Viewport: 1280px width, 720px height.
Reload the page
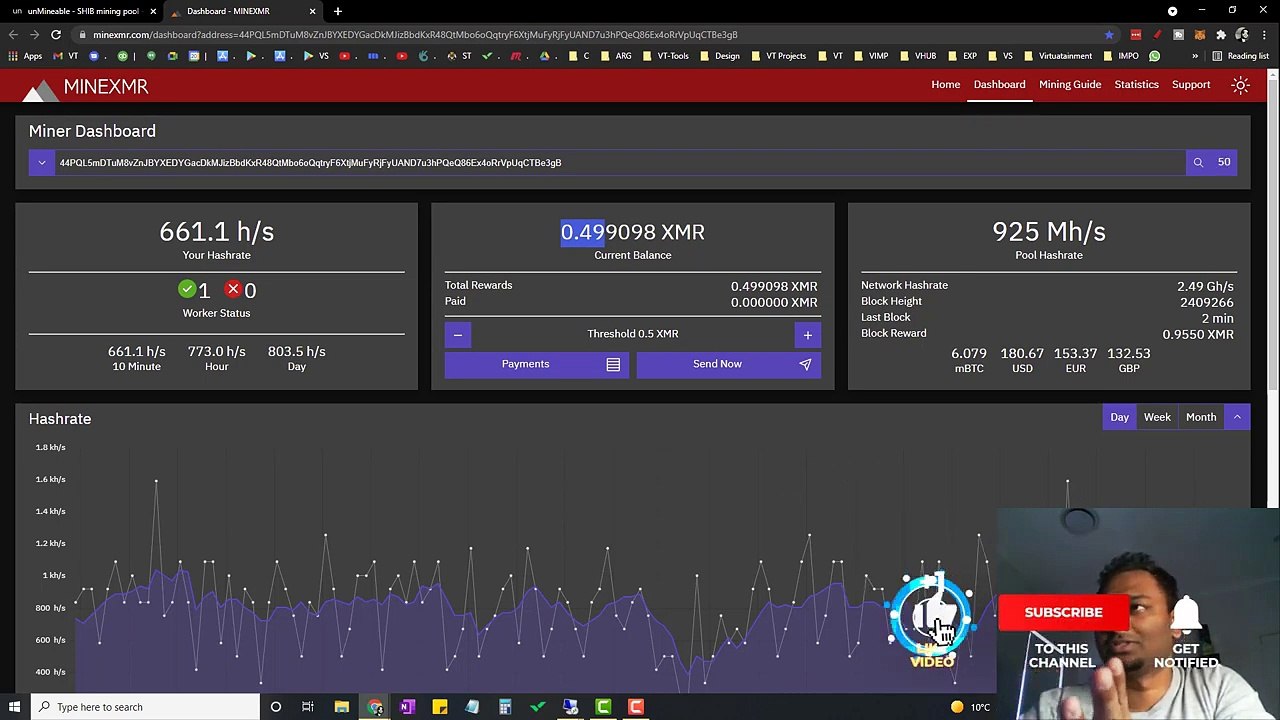tap(56, 34)
